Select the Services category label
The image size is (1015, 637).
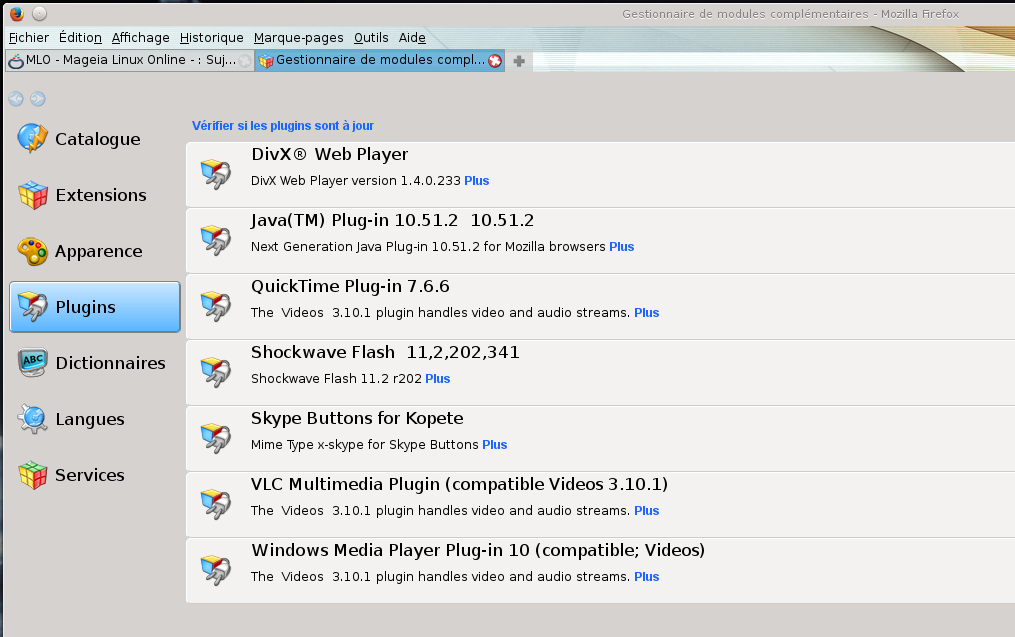point(90,475)
